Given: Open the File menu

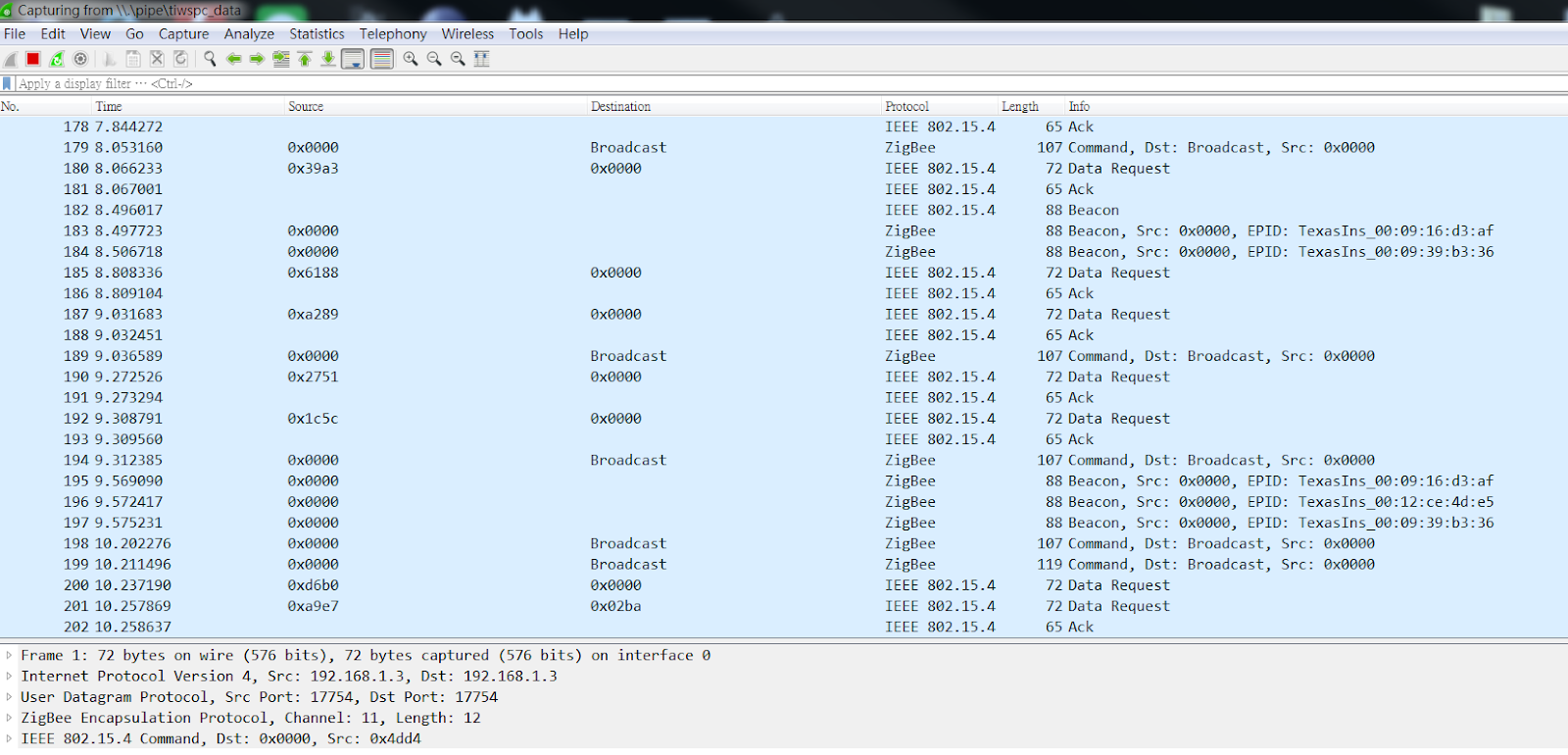Looking at the screenshot, I should 15,34.
